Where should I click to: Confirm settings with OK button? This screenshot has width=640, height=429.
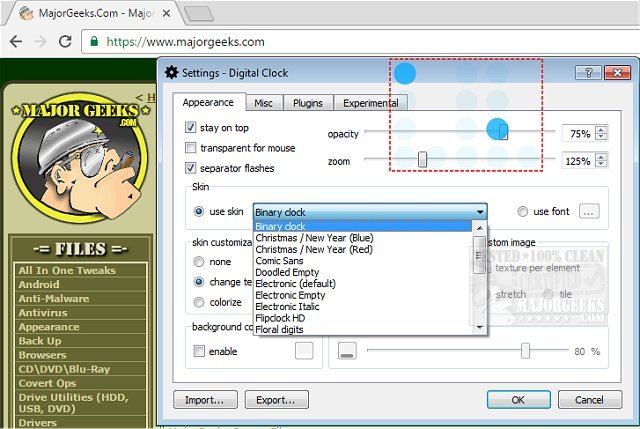click(518, 400)
